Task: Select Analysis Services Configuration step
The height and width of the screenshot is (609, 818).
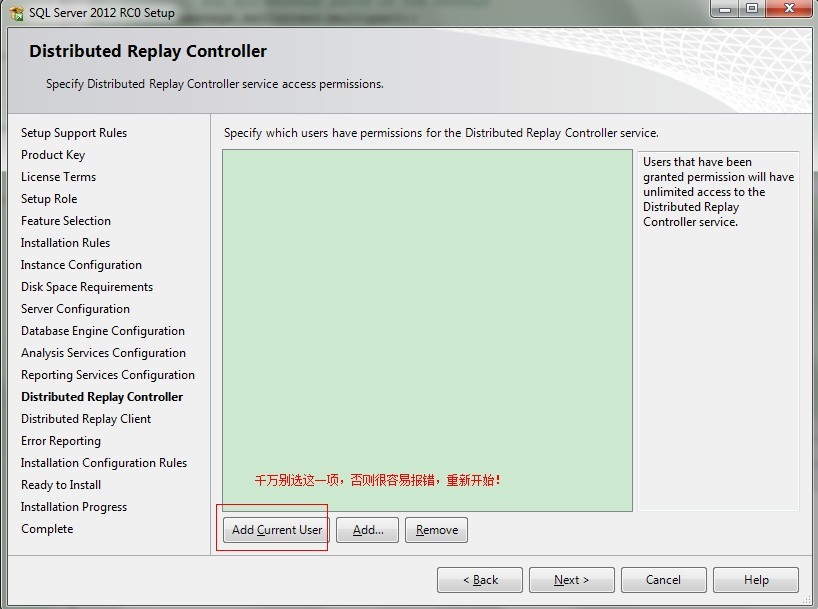Action: tap(103, 353)
